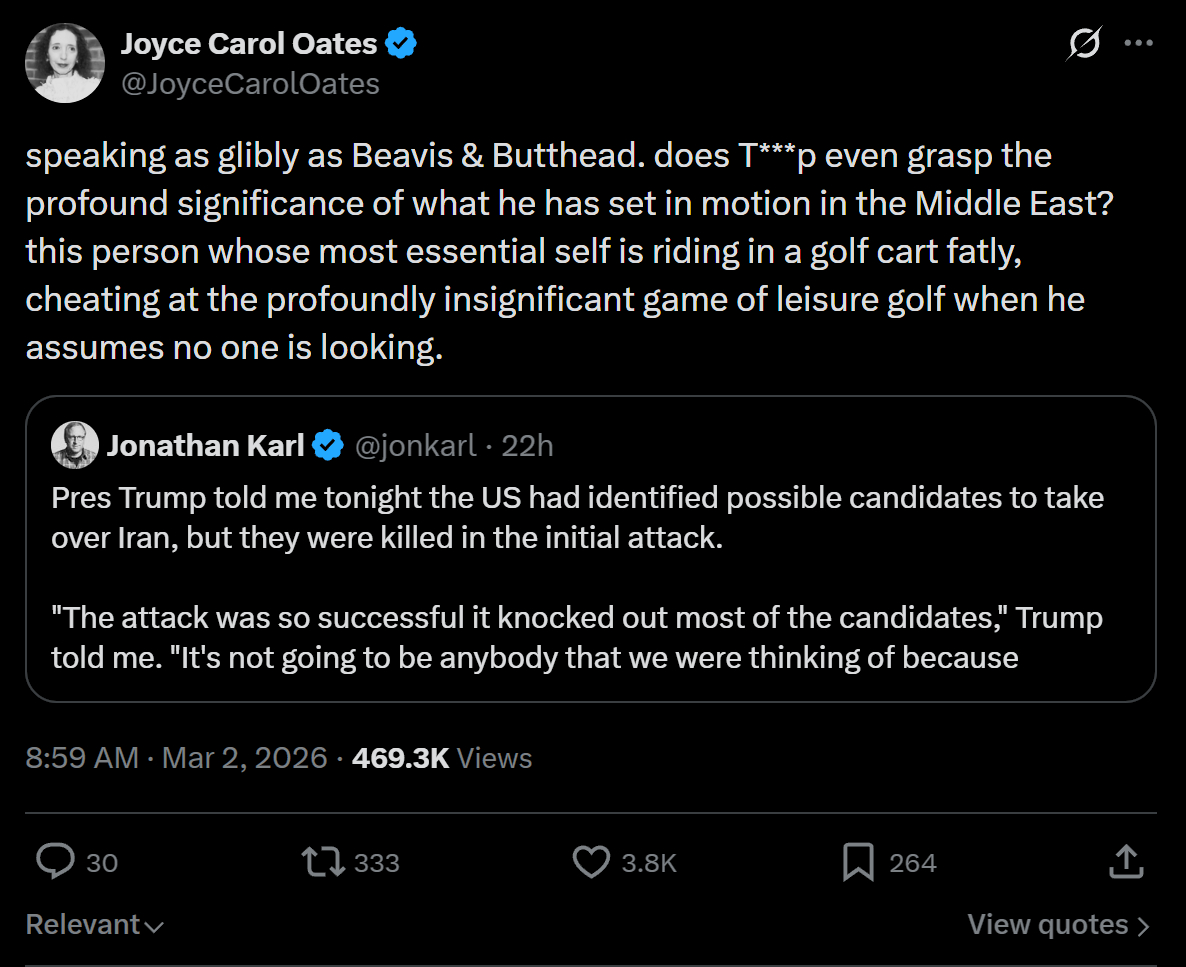Viewport: 1186px width, 967px height.
Task: Click the Grok slashed-circle icon
Action: pos(1084,44)
